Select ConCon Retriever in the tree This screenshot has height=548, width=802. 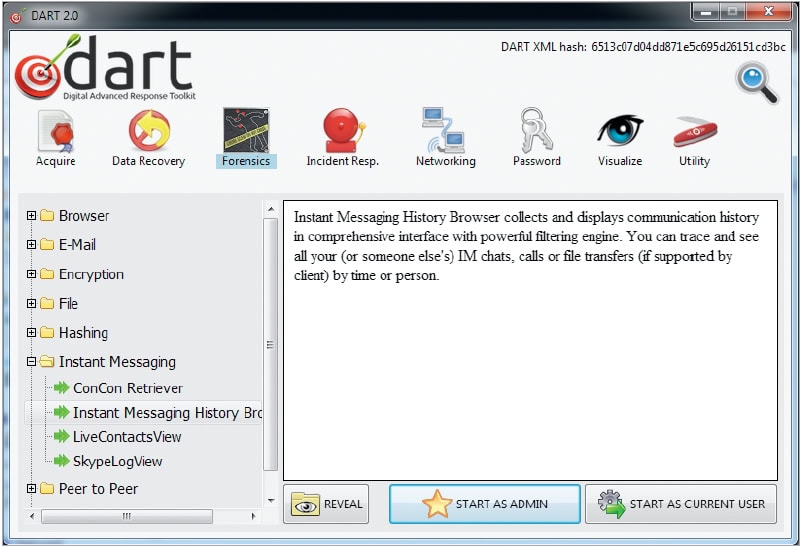click(x=128, y=388)
